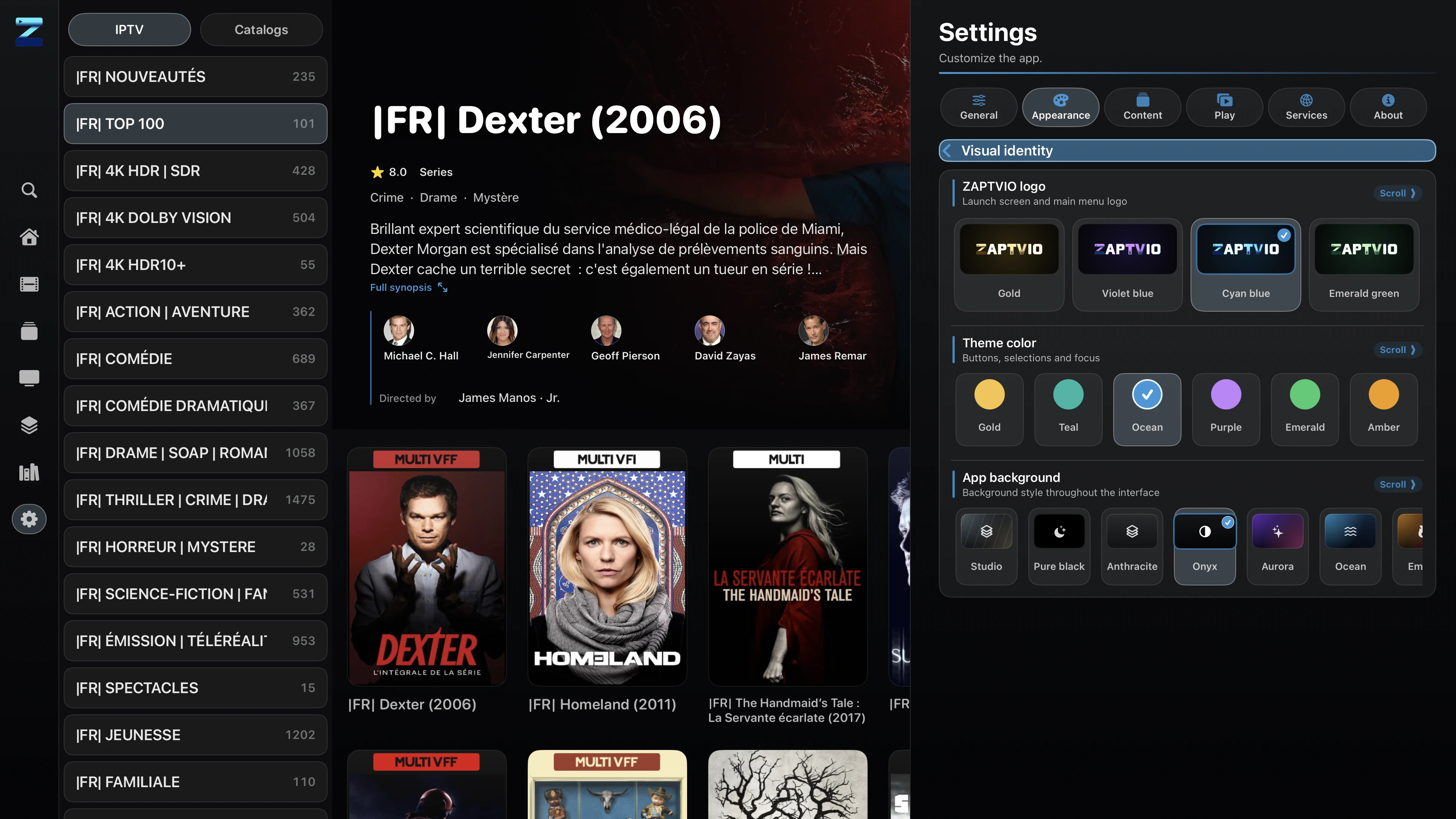Open the About settings tab
Viewport: 1456px width, 819px height.
[x=1388, y=107]
